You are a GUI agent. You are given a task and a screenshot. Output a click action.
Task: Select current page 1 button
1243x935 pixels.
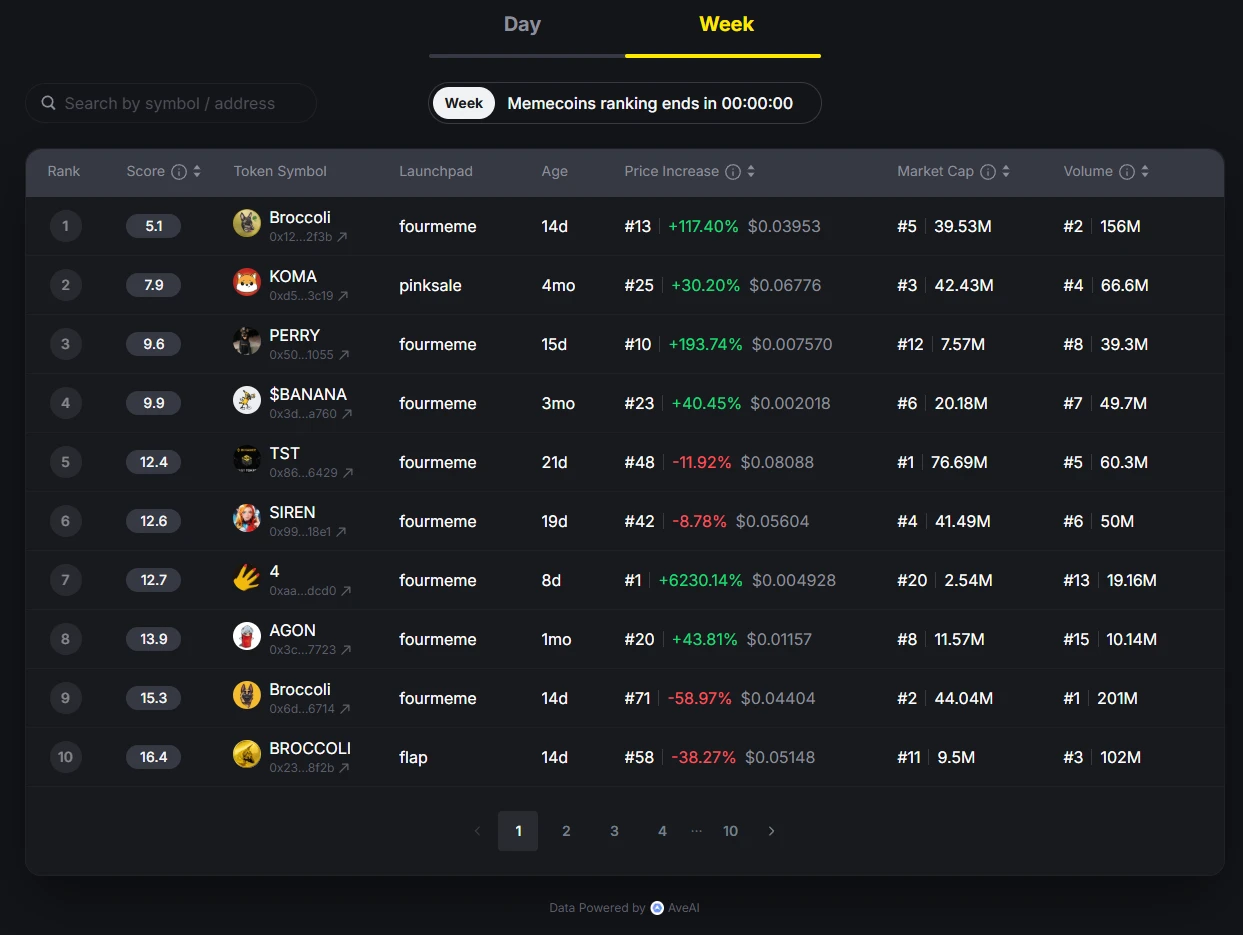(x=518, y=831)
